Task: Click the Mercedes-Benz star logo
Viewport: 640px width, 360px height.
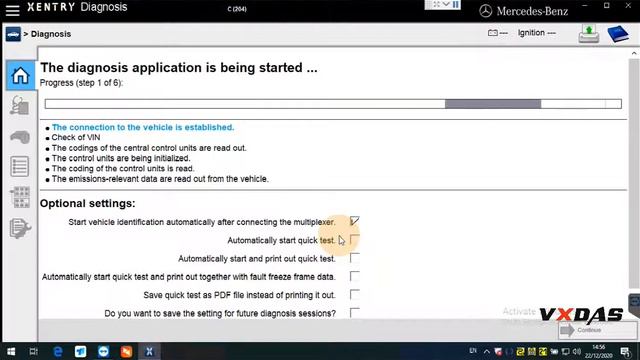Action: 485,11
